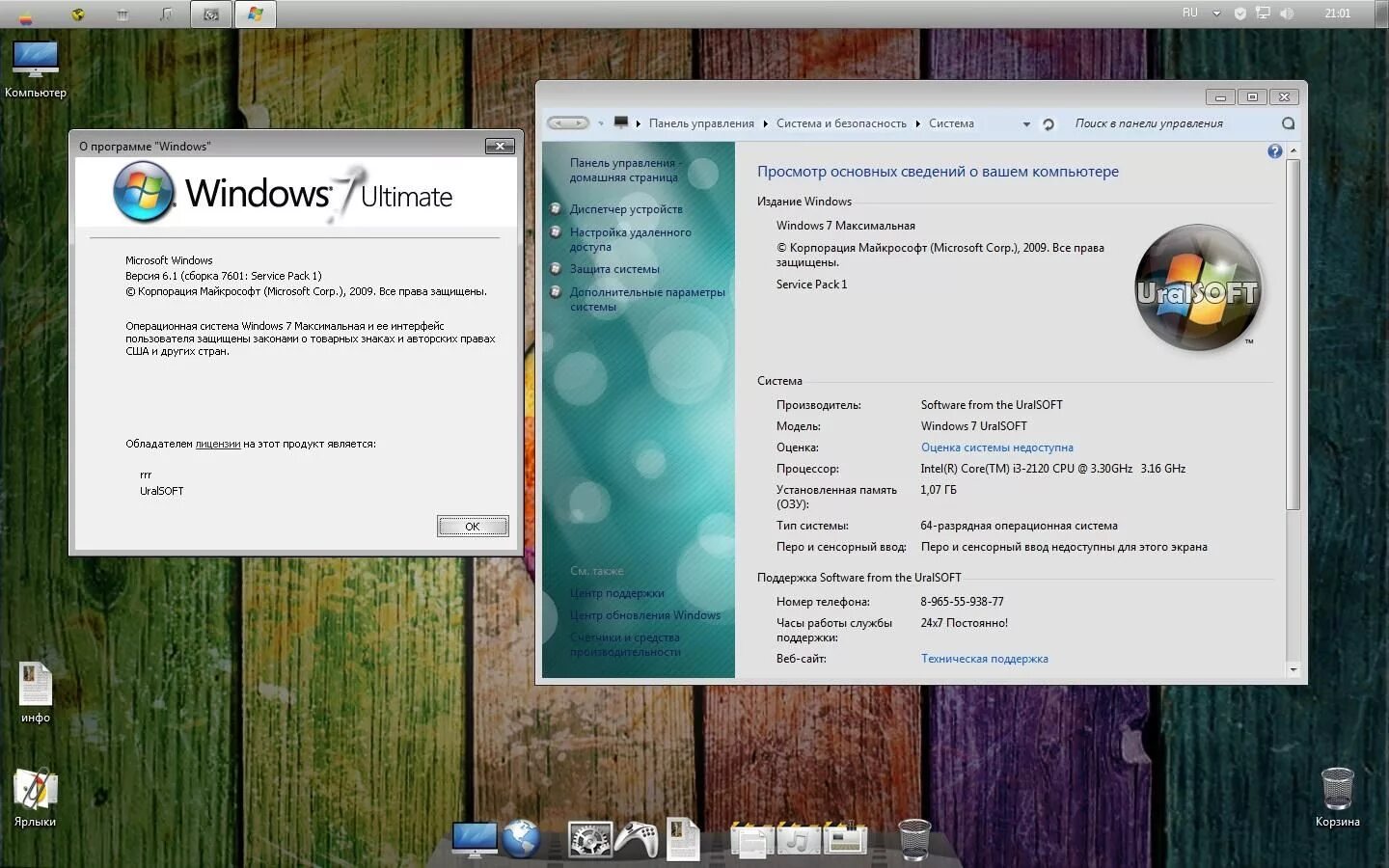Expand arrow after Система и безопасность breadcrumb
1389x868 pixels.
(918, 123)
